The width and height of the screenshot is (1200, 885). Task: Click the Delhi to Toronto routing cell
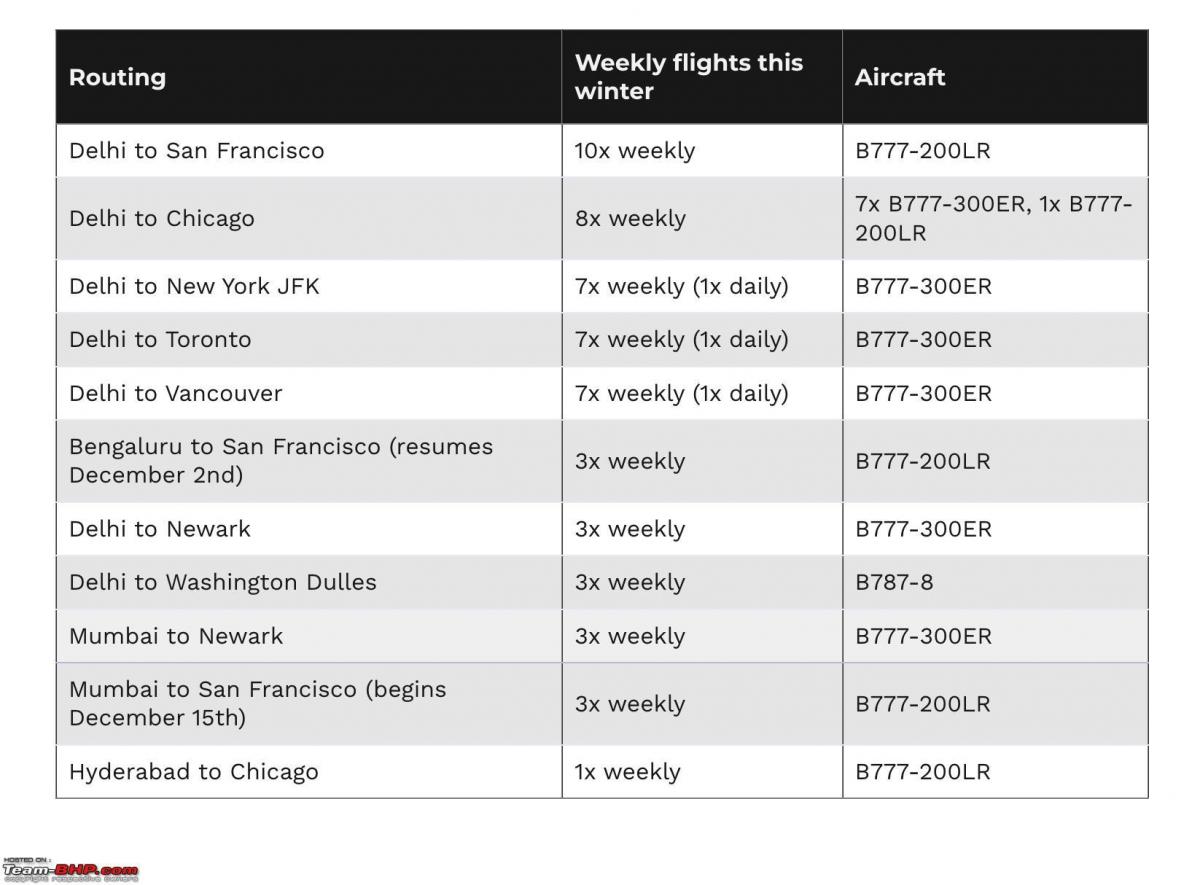coord(308,340)
